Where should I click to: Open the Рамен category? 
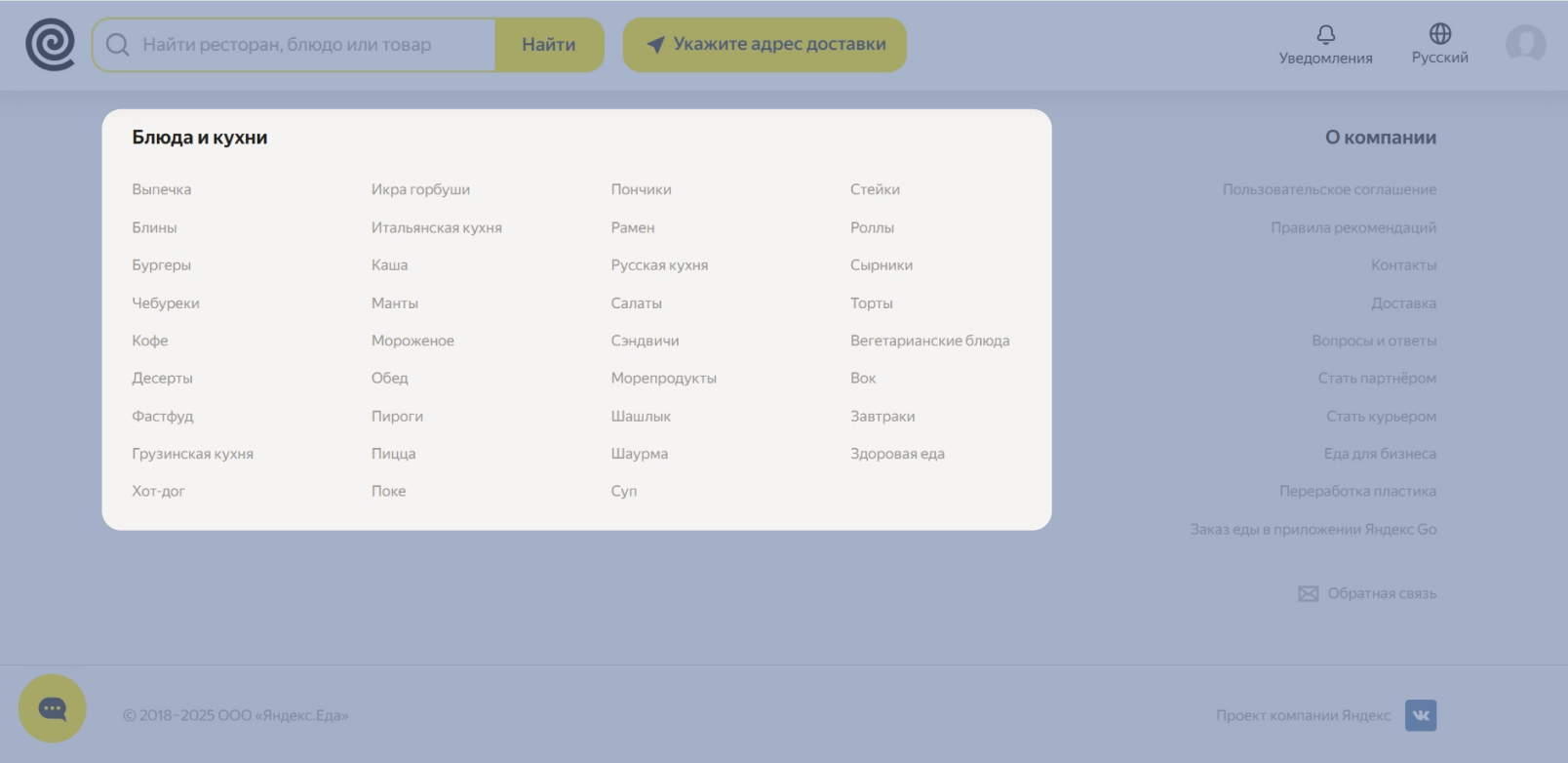tap(632, 227)
